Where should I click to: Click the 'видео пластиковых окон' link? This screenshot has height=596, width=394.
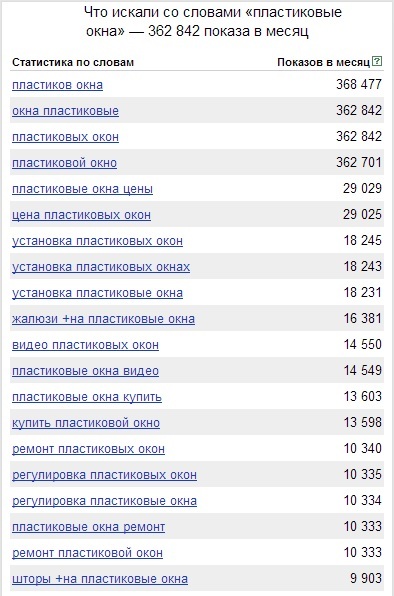[x=85, y=345]
